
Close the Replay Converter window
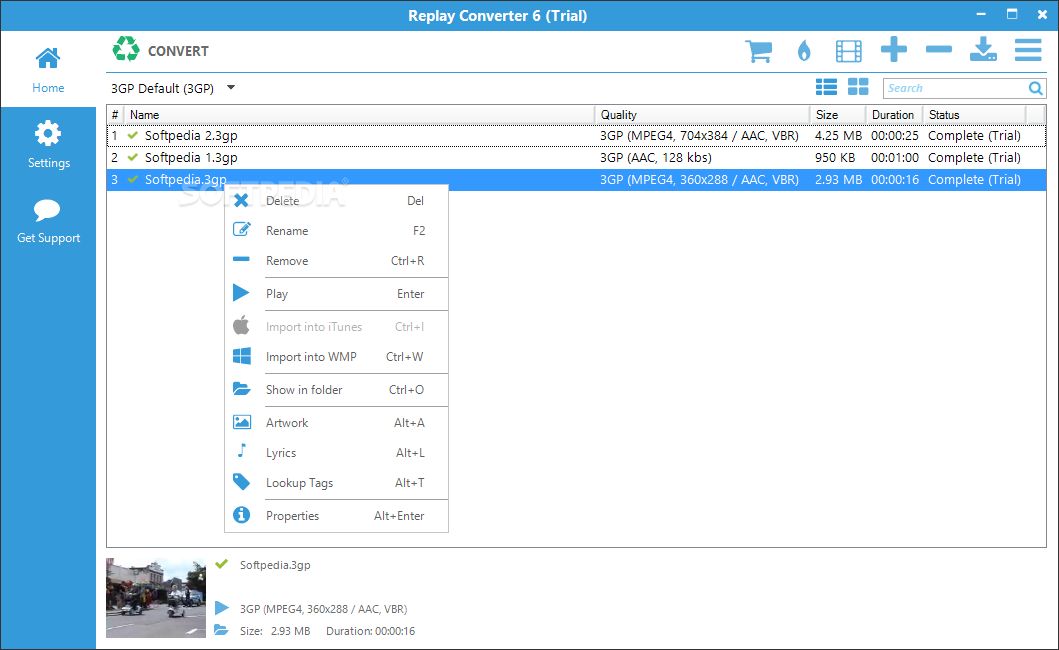pyautogui.click(x=1042, y=14)
